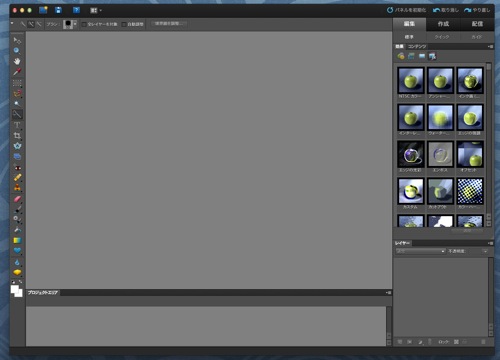Click パネルを初期化 reset panels button
This screenshot has width=500, height=360.
(406, 10)
